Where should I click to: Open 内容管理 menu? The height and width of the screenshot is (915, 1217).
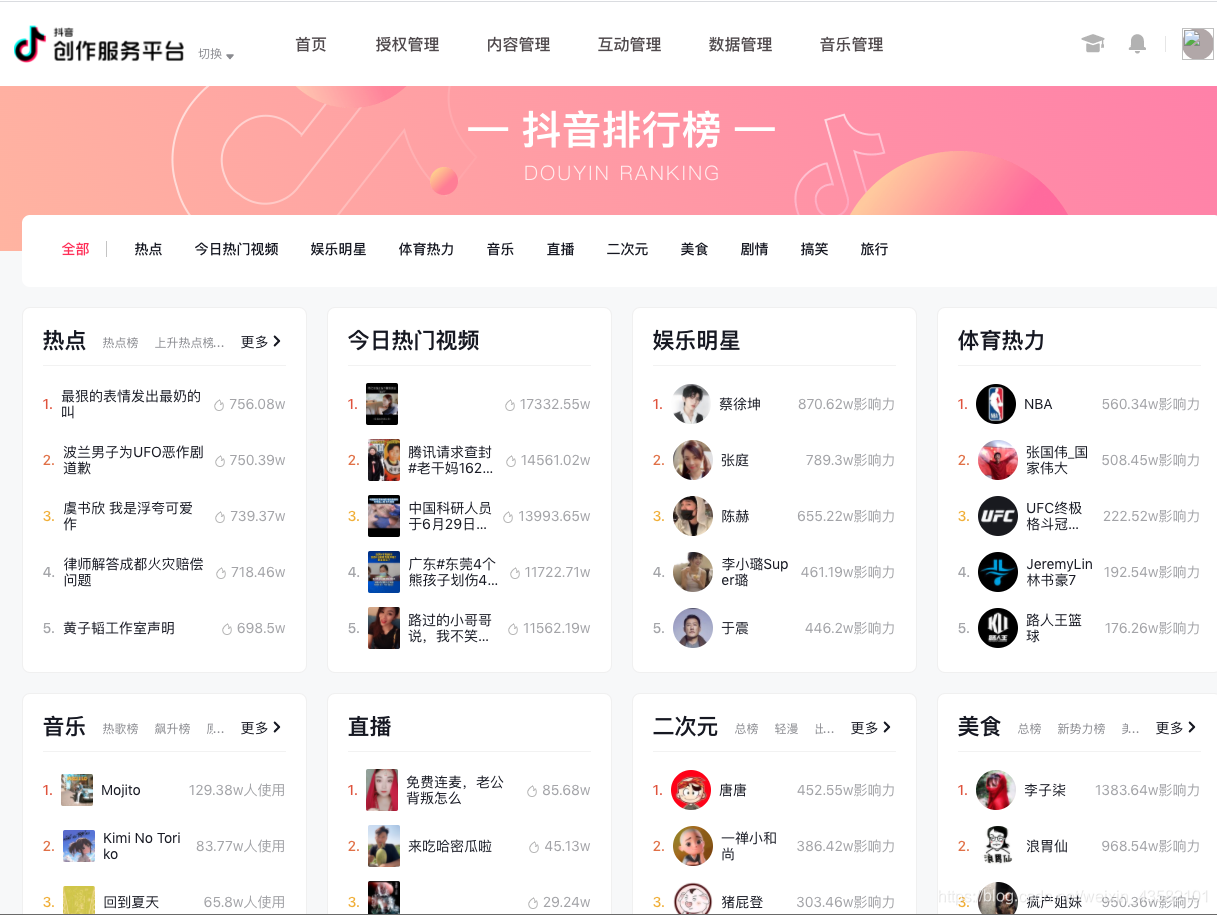(518, 44)
